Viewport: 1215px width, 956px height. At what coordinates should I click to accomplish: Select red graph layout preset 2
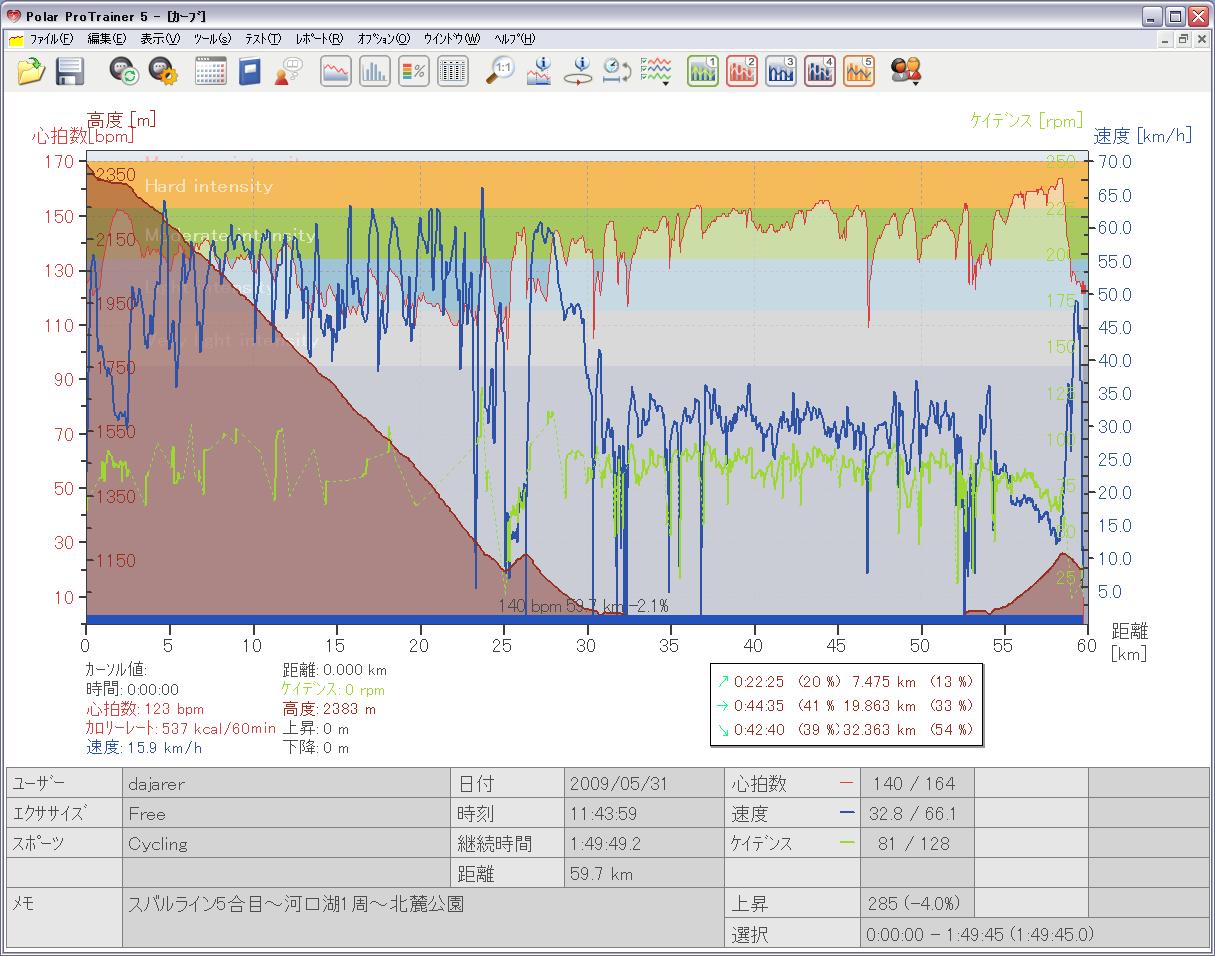pos(742,71)
